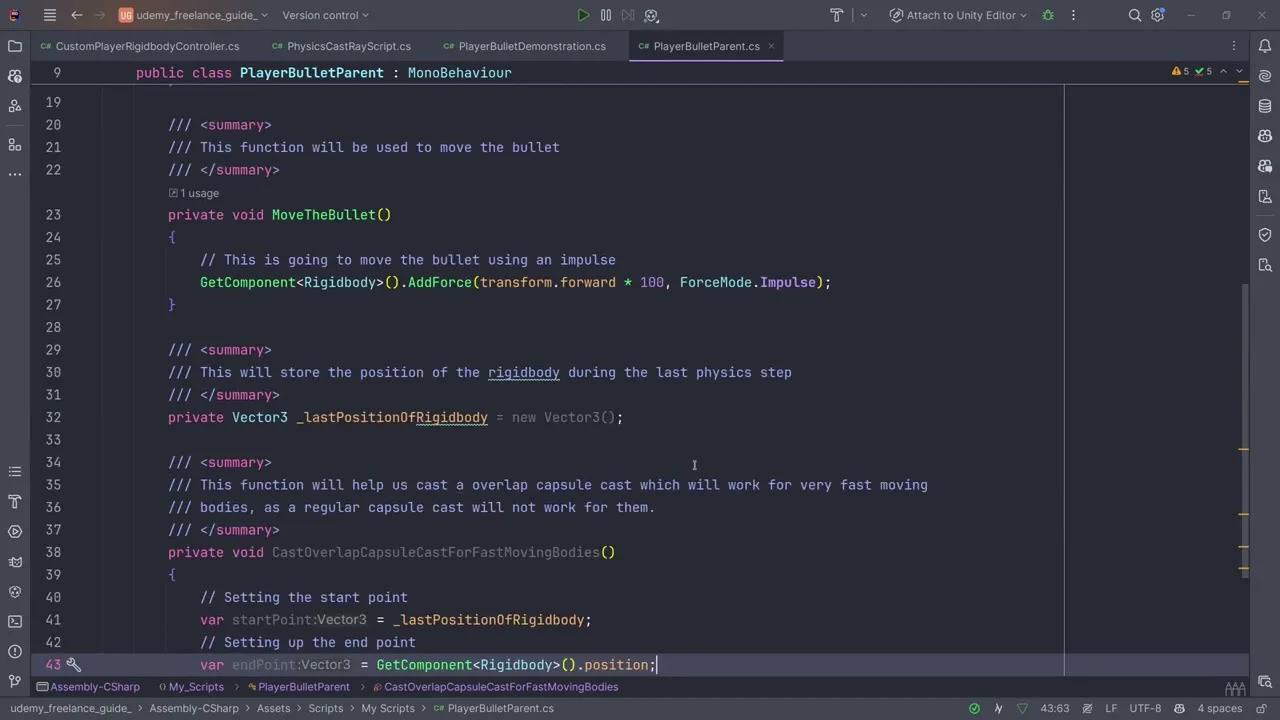Screen dimensions: 1280x720
Task: Open the Profiler icon next to Run
Action: pyautogui.click(x=651, y=15)
